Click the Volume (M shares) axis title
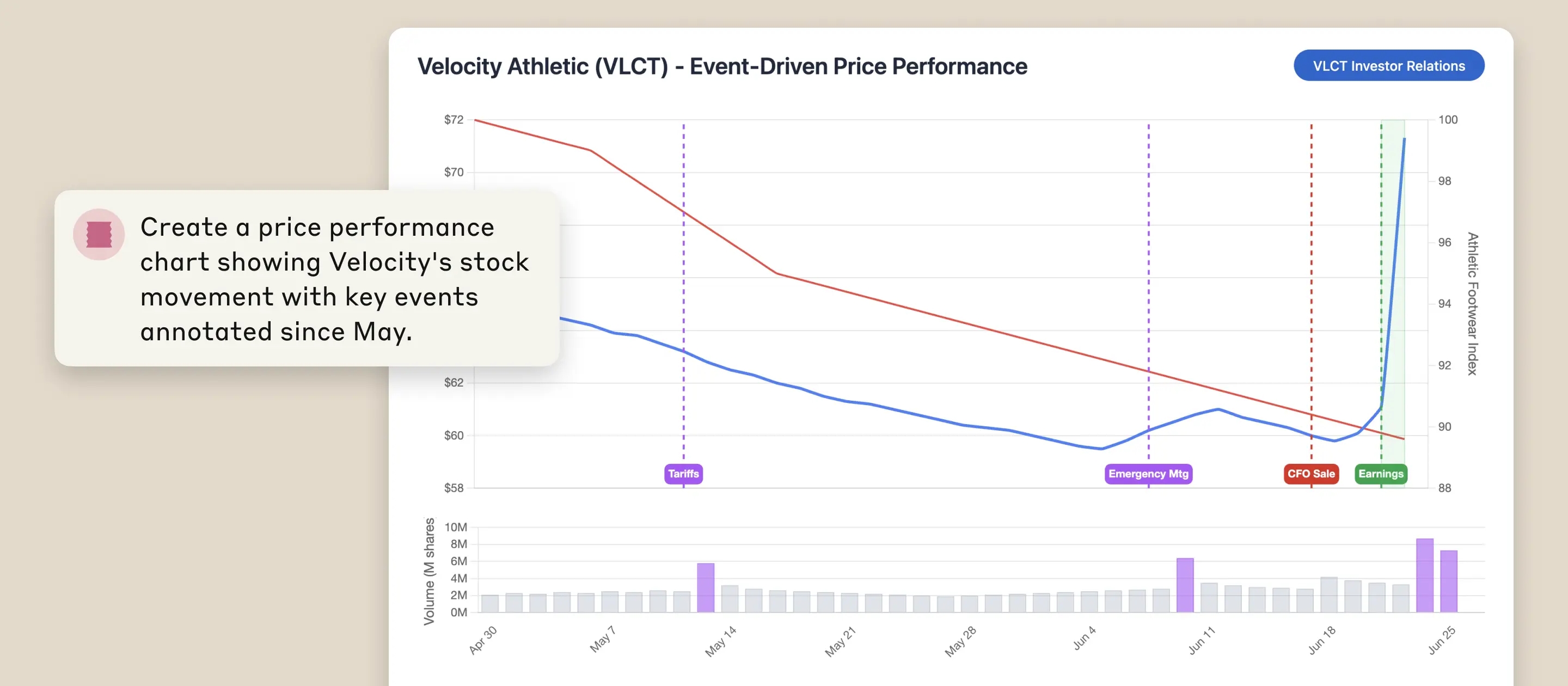The width and height of the screenshot is (1568, 686). (429, 571)
